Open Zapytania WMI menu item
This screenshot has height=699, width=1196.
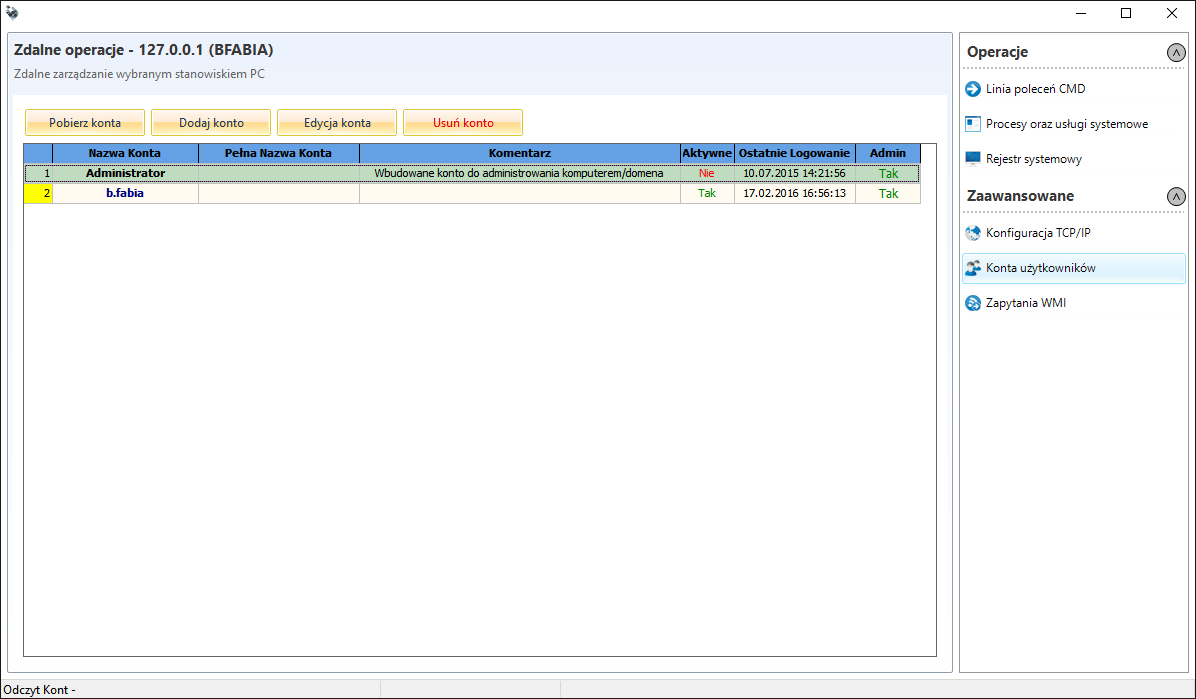(1025, 303)
